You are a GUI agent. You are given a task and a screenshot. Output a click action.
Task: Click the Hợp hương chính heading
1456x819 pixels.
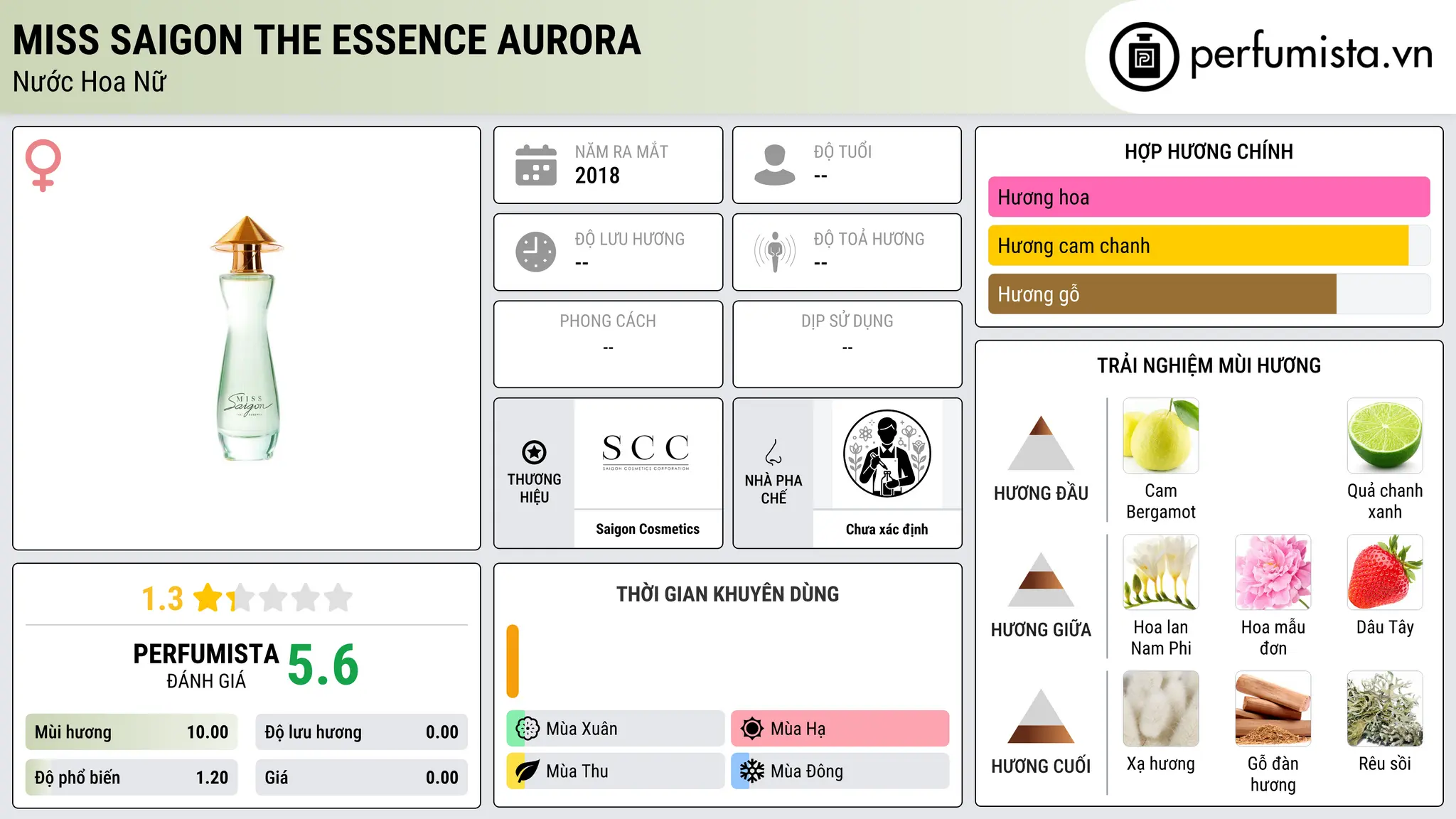(x=1209, y=151)
